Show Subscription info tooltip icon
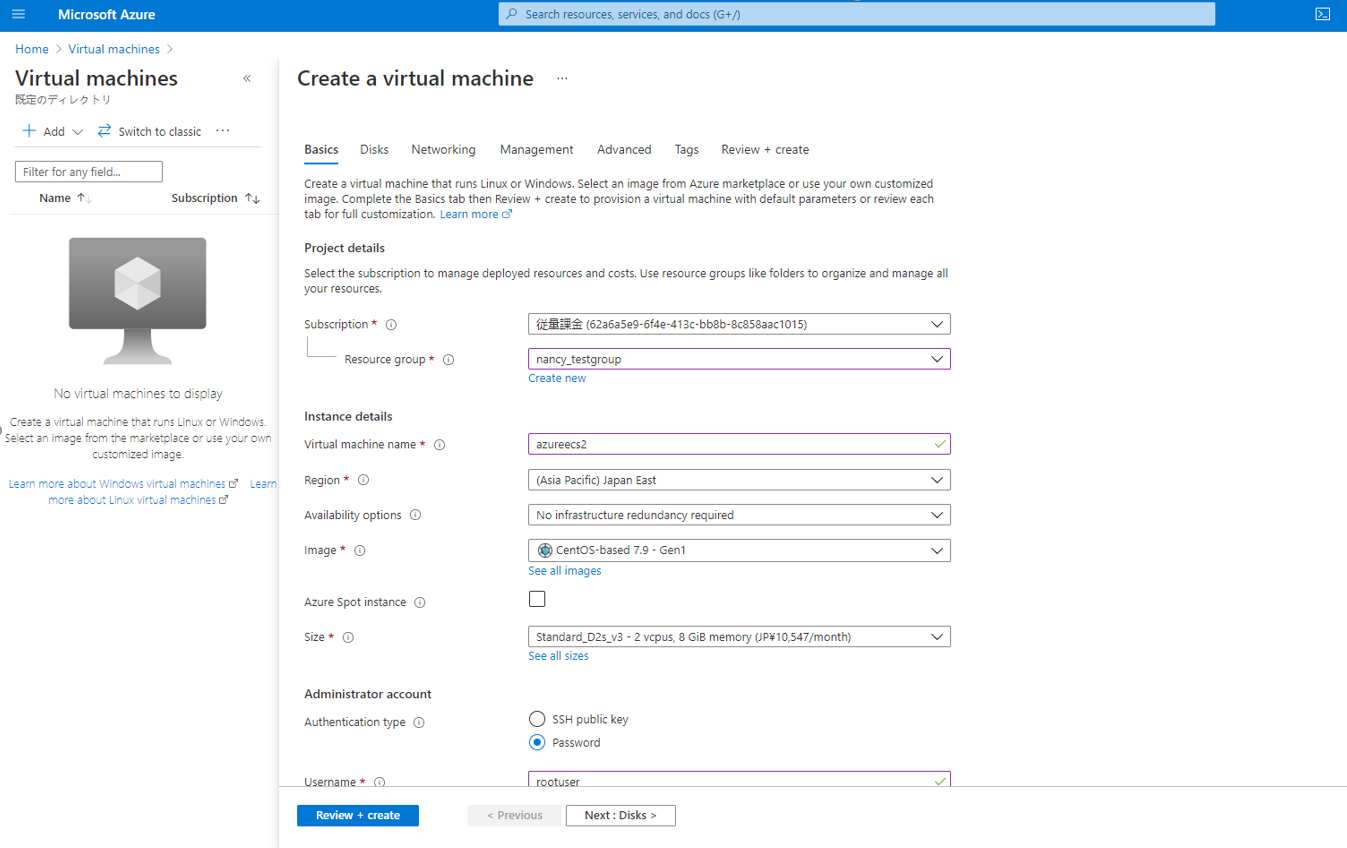This screenshot has height=848, width=1347. pos(391,324)
